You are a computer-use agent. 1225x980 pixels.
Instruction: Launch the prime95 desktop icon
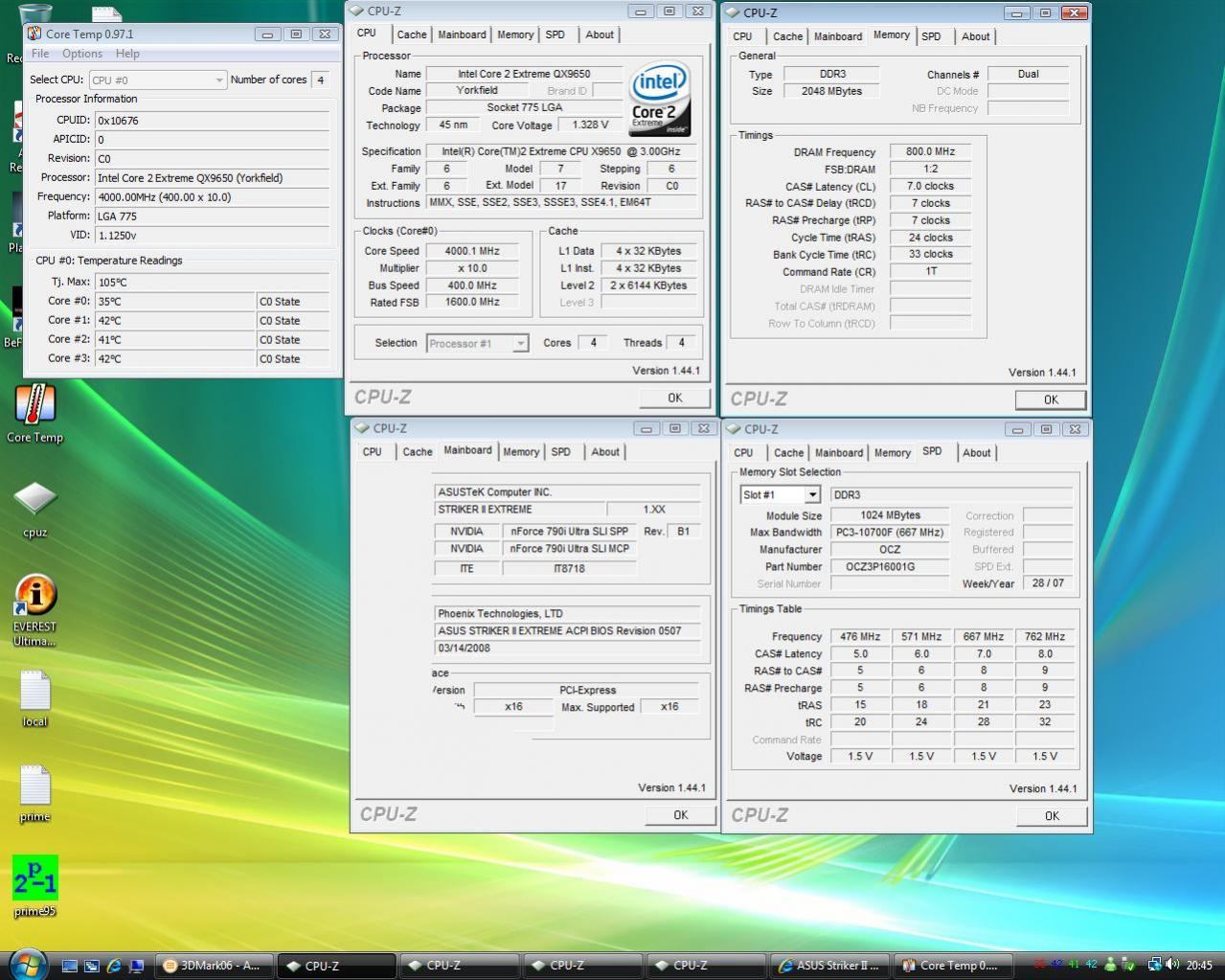coord(35,885)
